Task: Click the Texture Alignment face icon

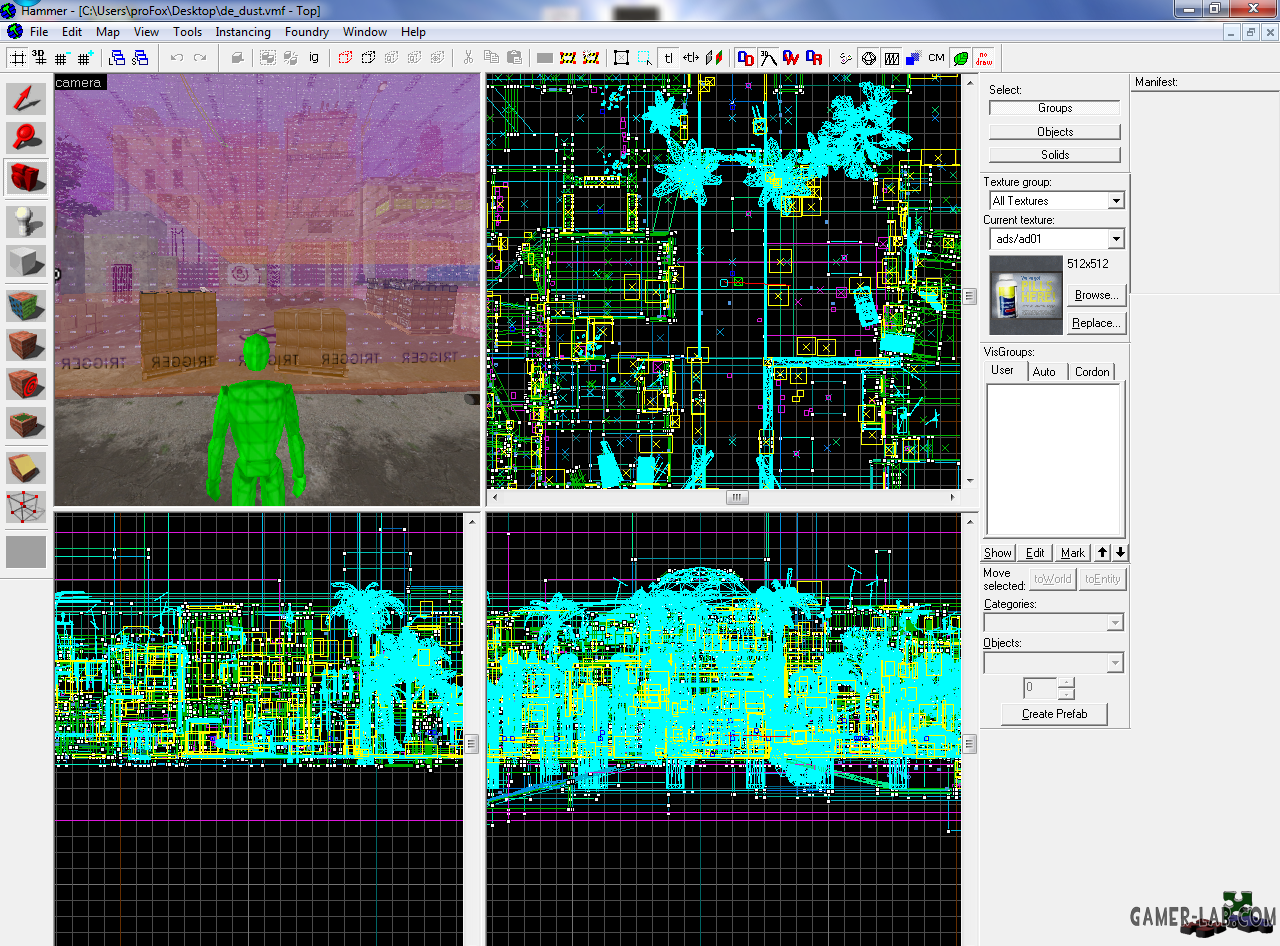Action: tap(714, 58)
